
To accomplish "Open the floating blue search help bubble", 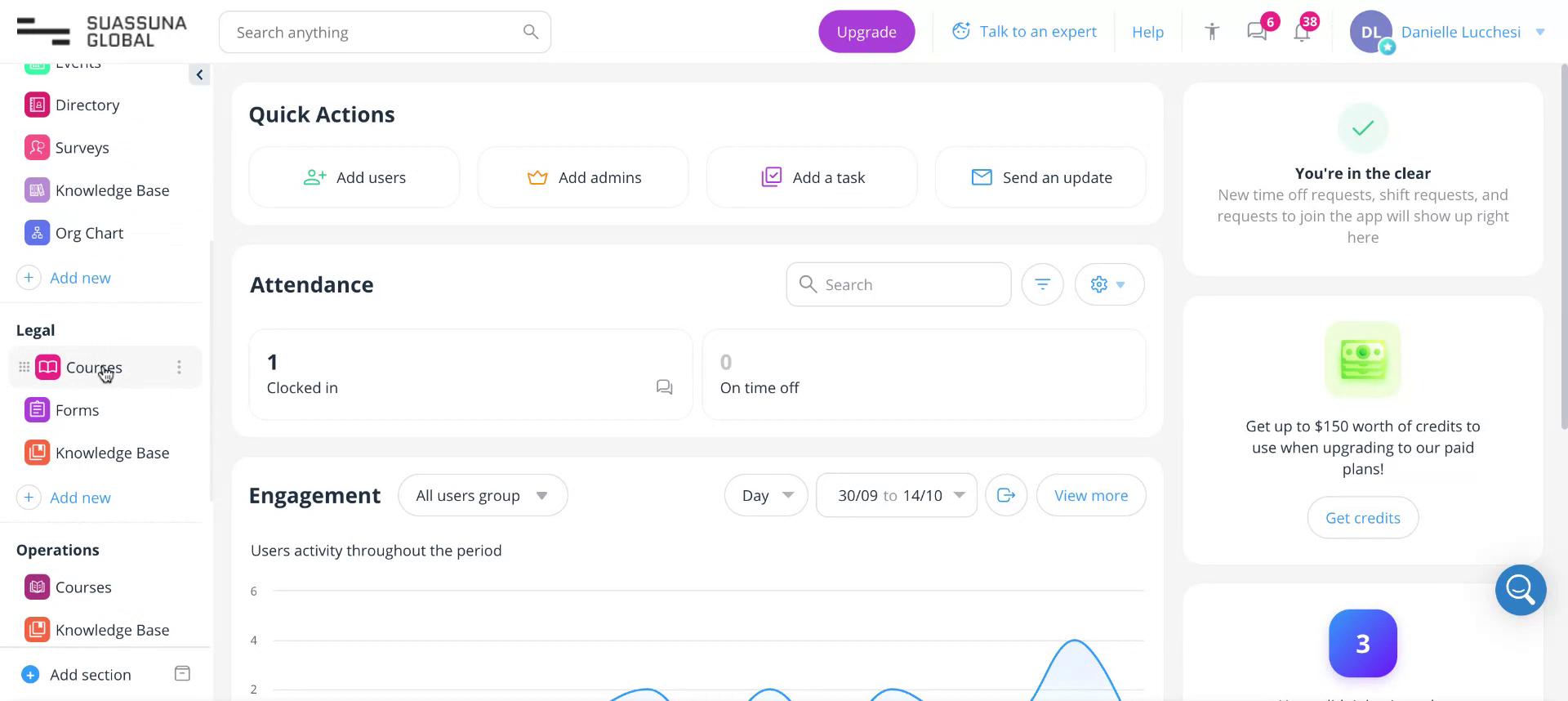I will (1521, 590).
